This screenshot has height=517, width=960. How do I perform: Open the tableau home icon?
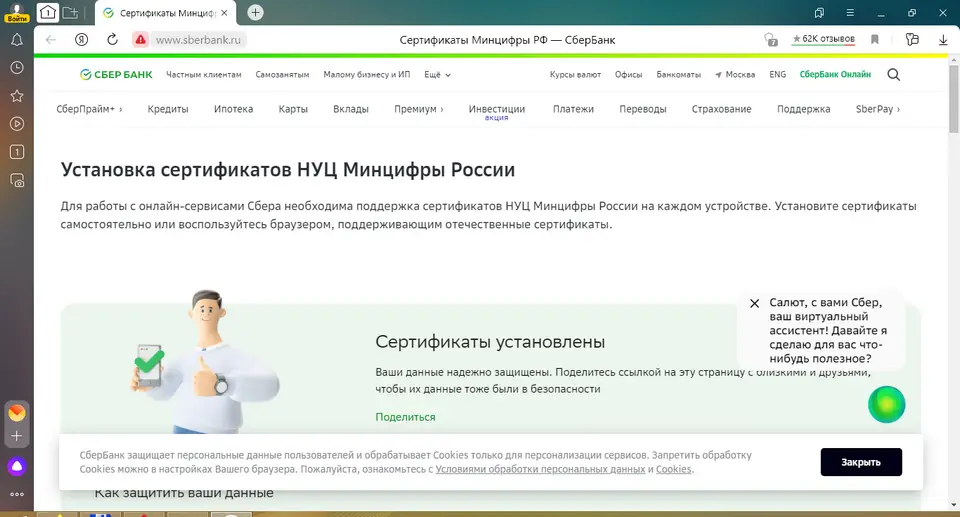48,12
